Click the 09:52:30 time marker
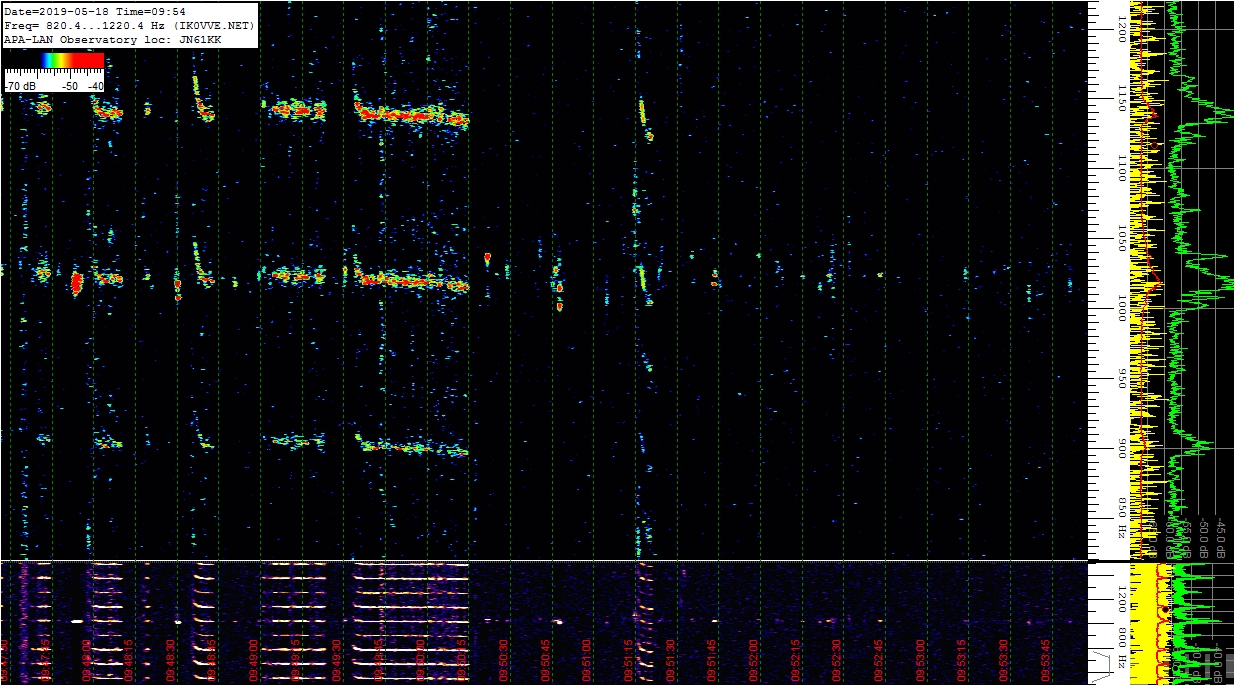Viewport: 1235px width, 686px height. click(x=838, y=661)
